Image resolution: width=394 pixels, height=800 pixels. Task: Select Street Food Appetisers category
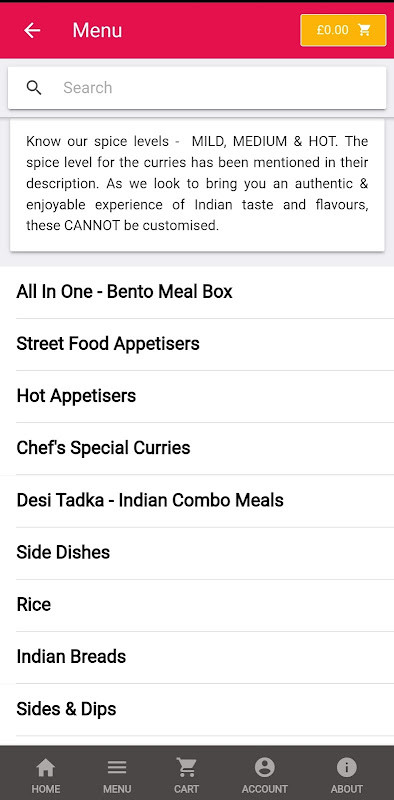[197, 344]
